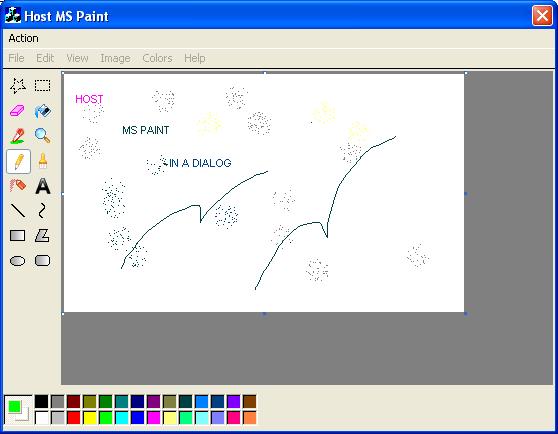Click the bottom-right canvas resize handle
This screenshot has height=434, width=558.
click(x=466, y=314)
